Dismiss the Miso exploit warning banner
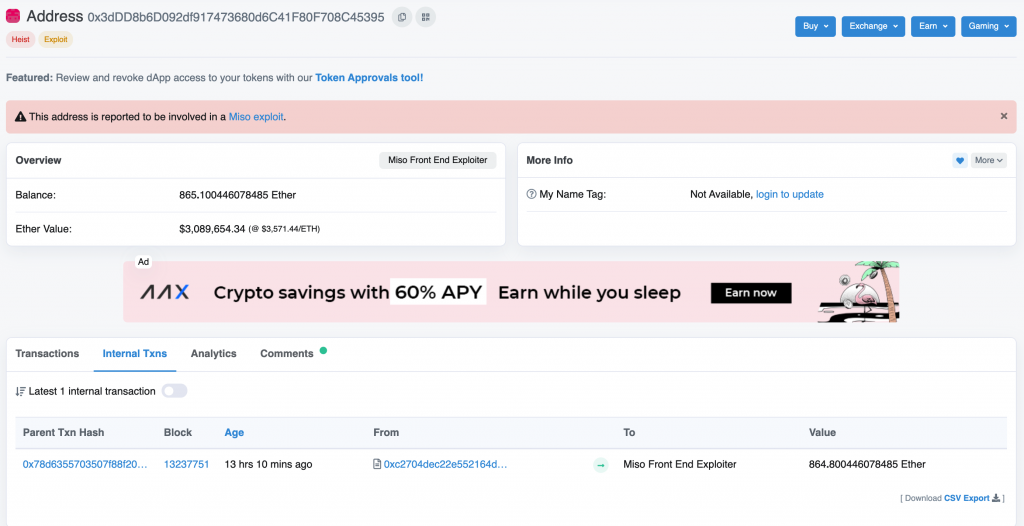The height and width of the screenshot is (526, 1024). coord(1004,116)
